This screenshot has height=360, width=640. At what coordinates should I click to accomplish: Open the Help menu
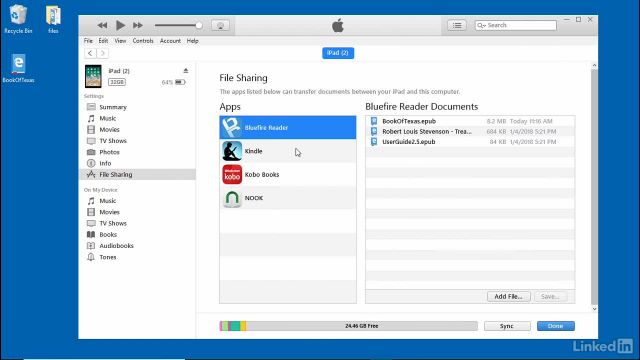coord(192,41)
